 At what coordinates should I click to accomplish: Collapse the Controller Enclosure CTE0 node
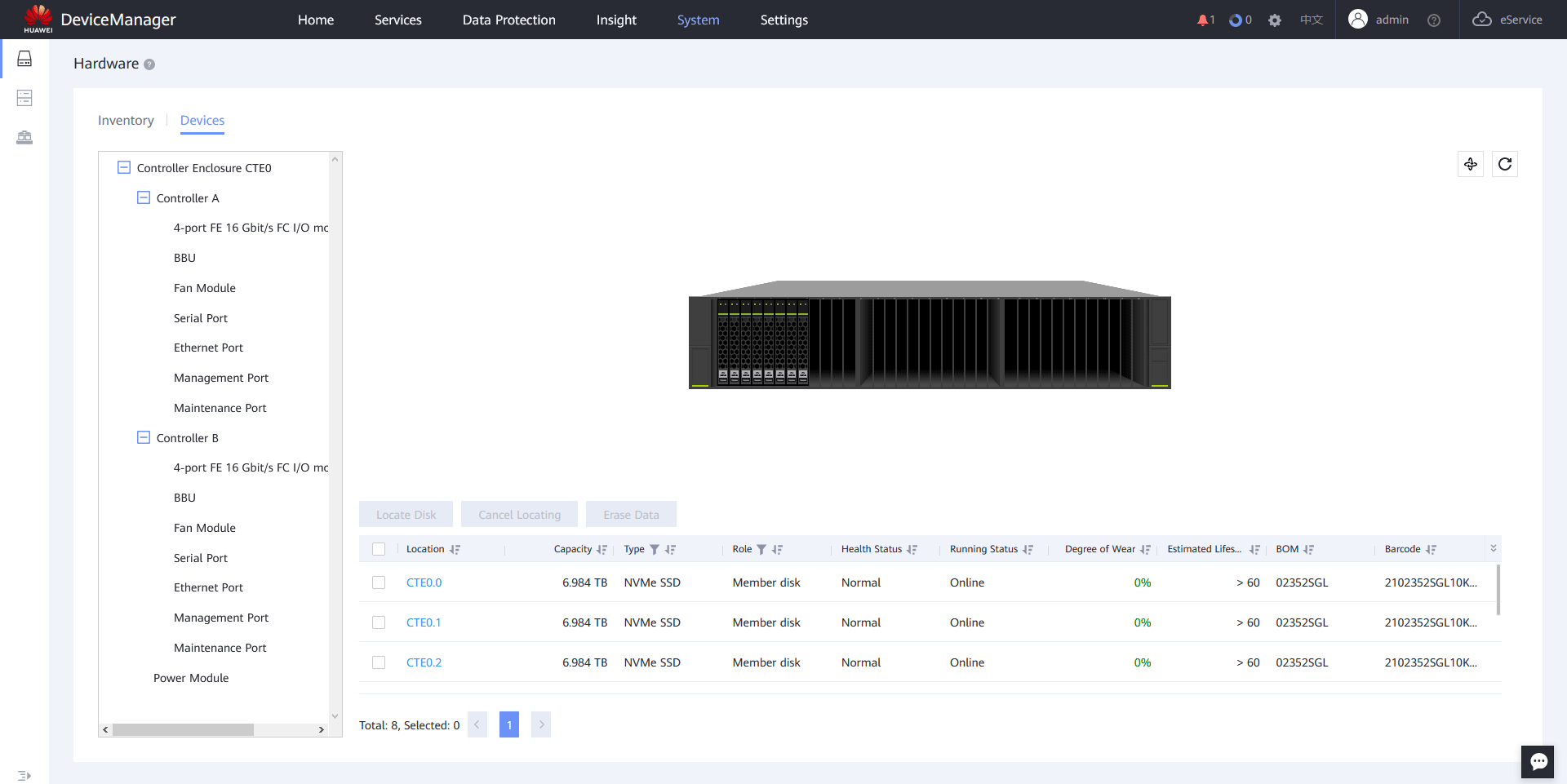point(124,167)
